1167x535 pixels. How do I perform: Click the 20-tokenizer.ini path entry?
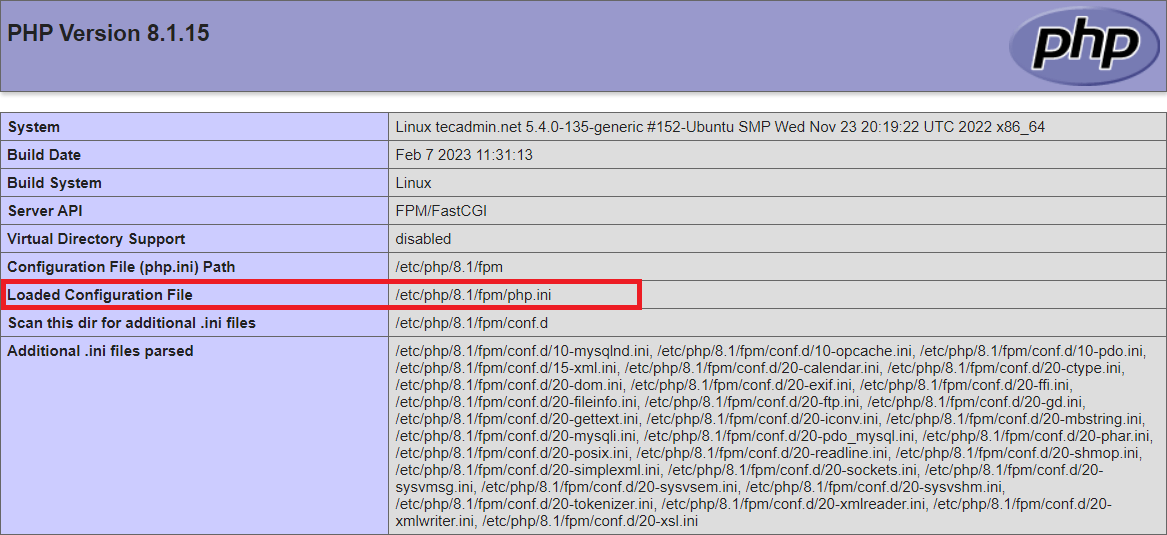(527, 504)
